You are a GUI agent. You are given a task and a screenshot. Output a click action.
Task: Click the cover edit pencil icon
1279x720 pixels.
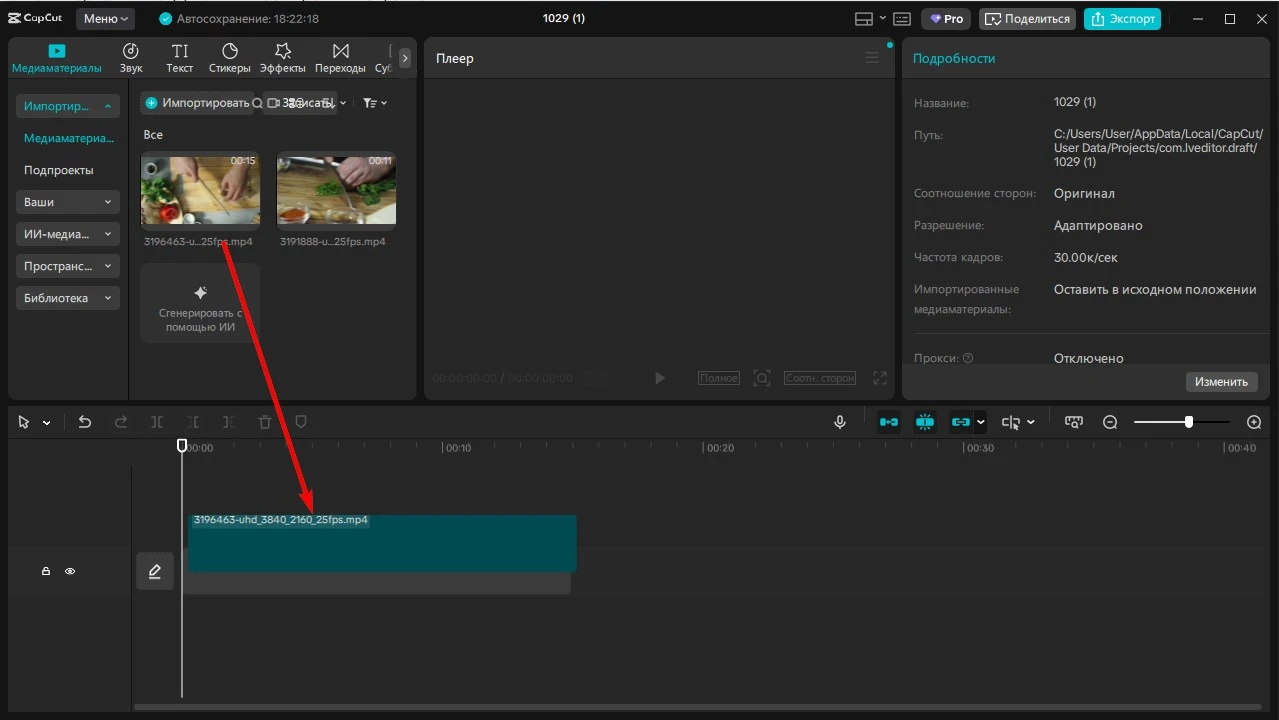pos(155,571)
